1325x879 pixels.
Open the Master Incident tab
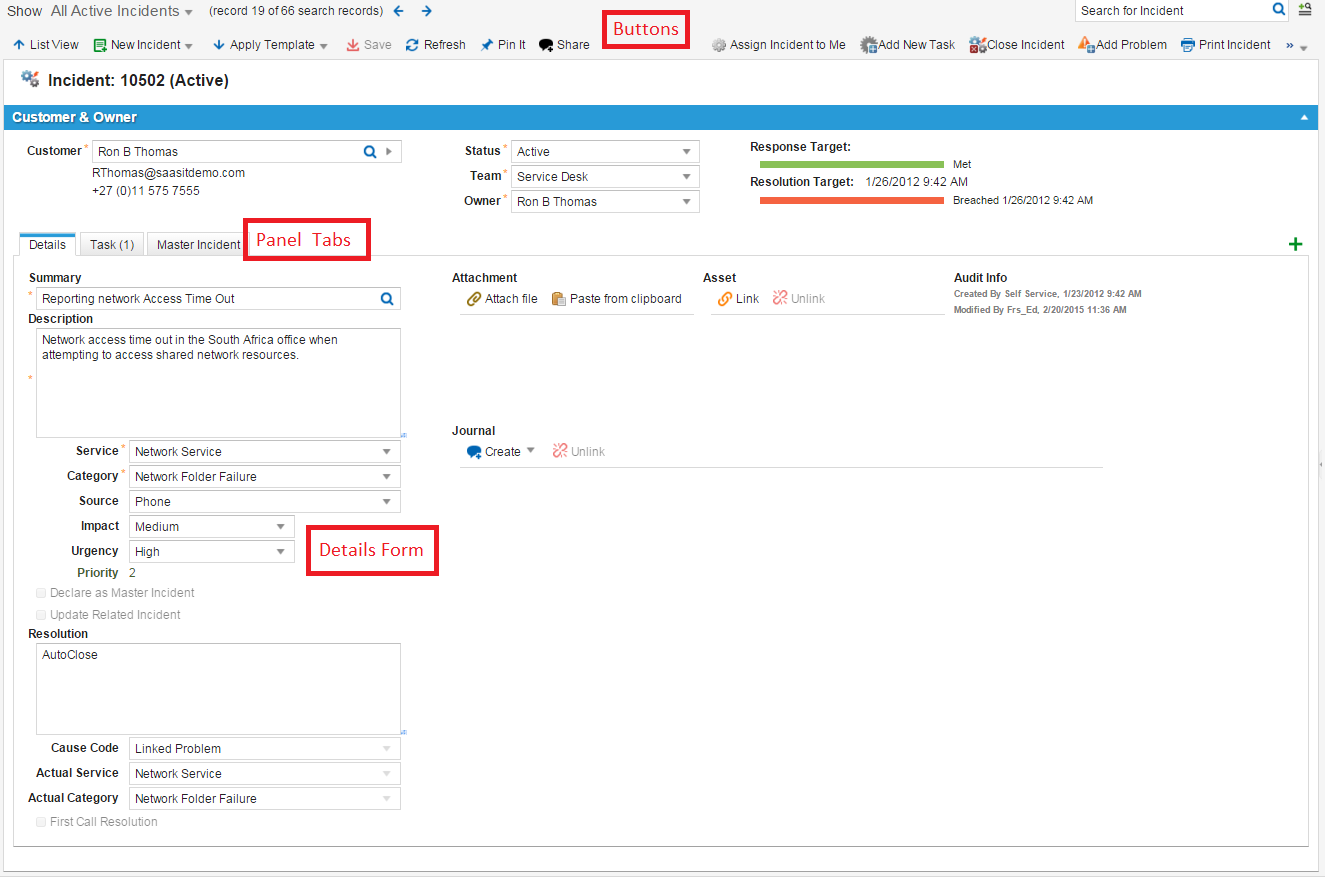[198, 245]
